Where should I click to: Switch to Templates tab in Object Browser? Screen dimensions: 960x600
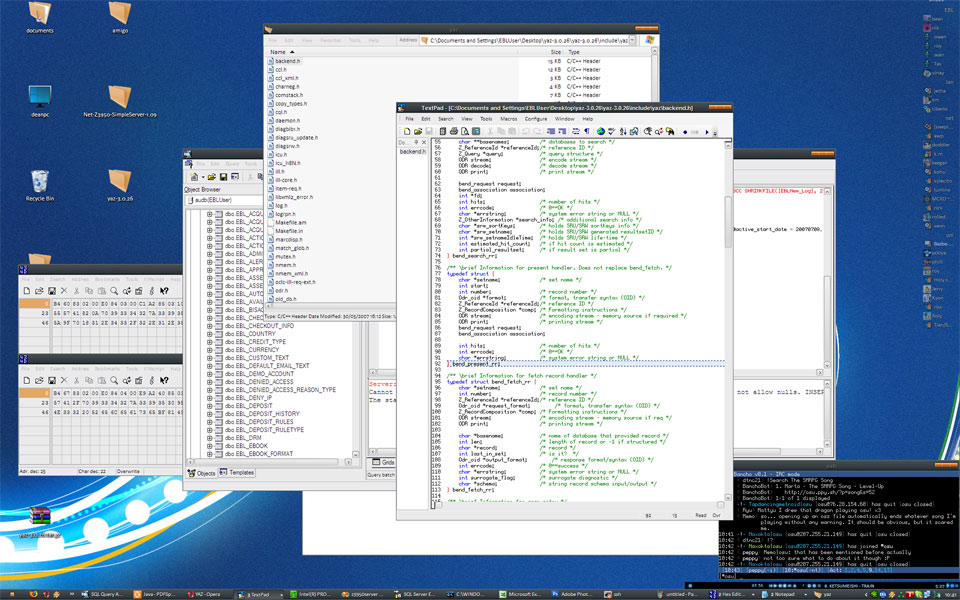pyautogui.click(x=237, y=473)
